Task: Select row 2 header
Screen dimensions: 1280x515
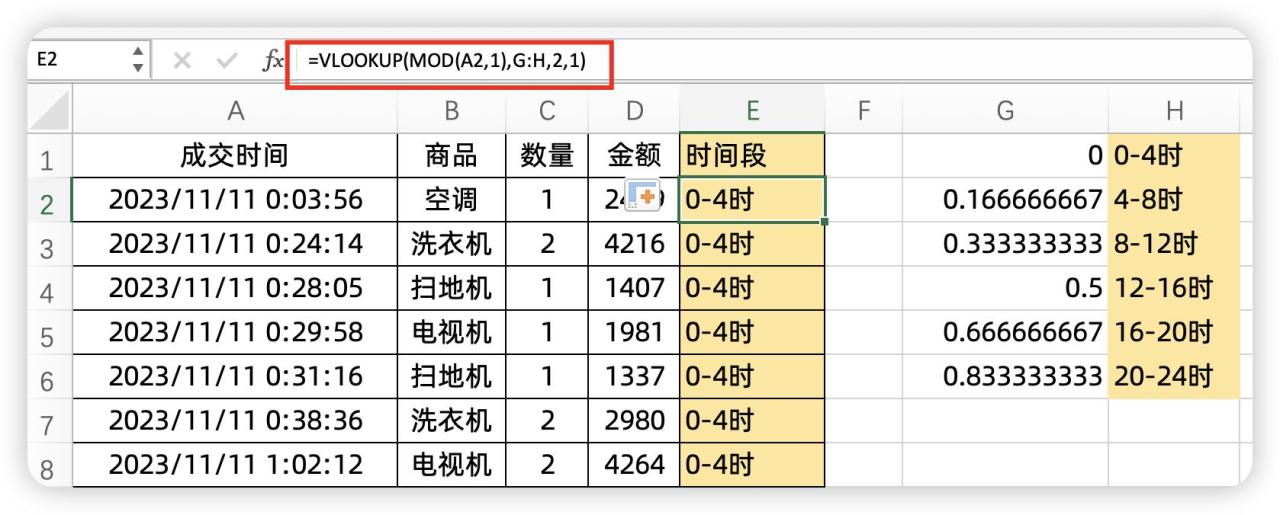Action: point(52,202)
